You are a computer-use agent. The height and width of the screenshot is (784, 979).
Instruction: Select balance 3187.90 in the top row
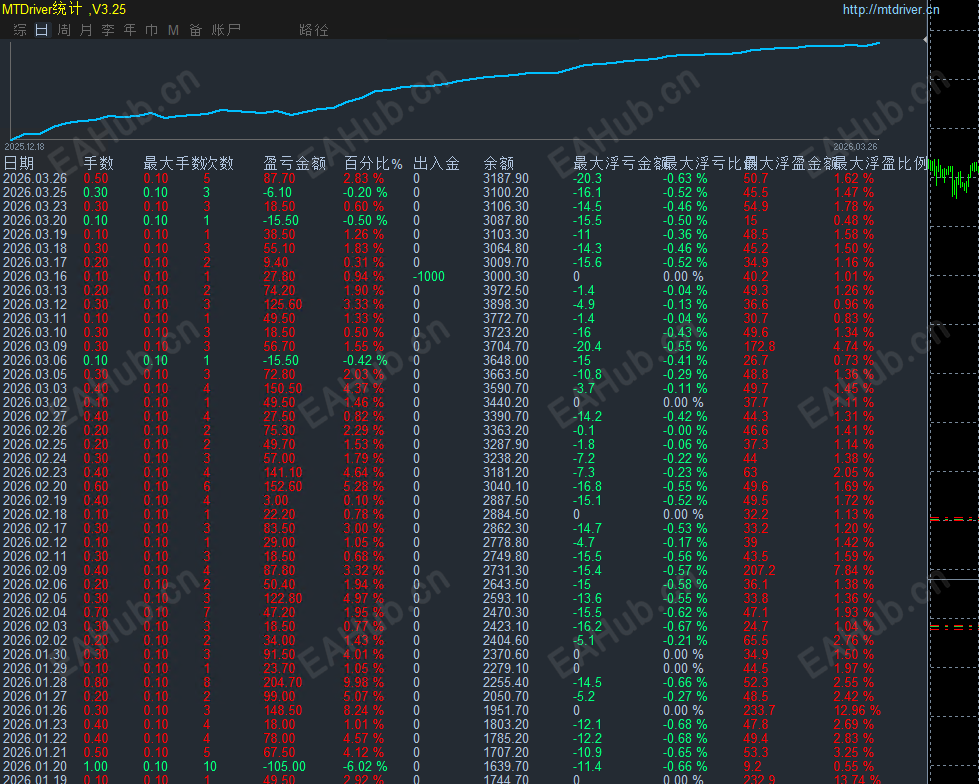coord(506,179)
